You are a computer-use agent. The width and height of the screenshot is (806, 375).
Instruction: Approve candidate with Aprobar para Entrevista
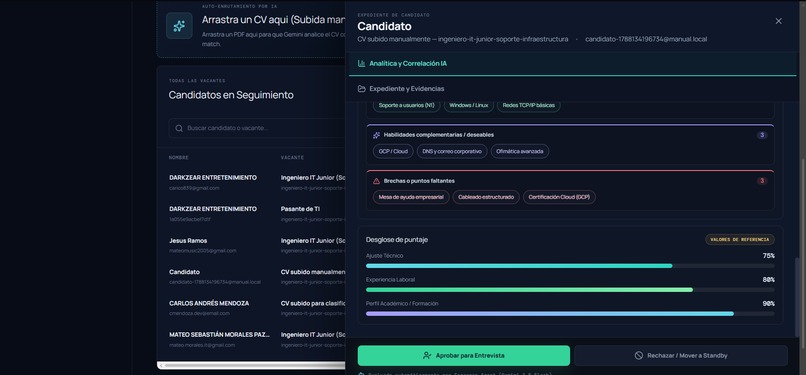click(464, 355)
